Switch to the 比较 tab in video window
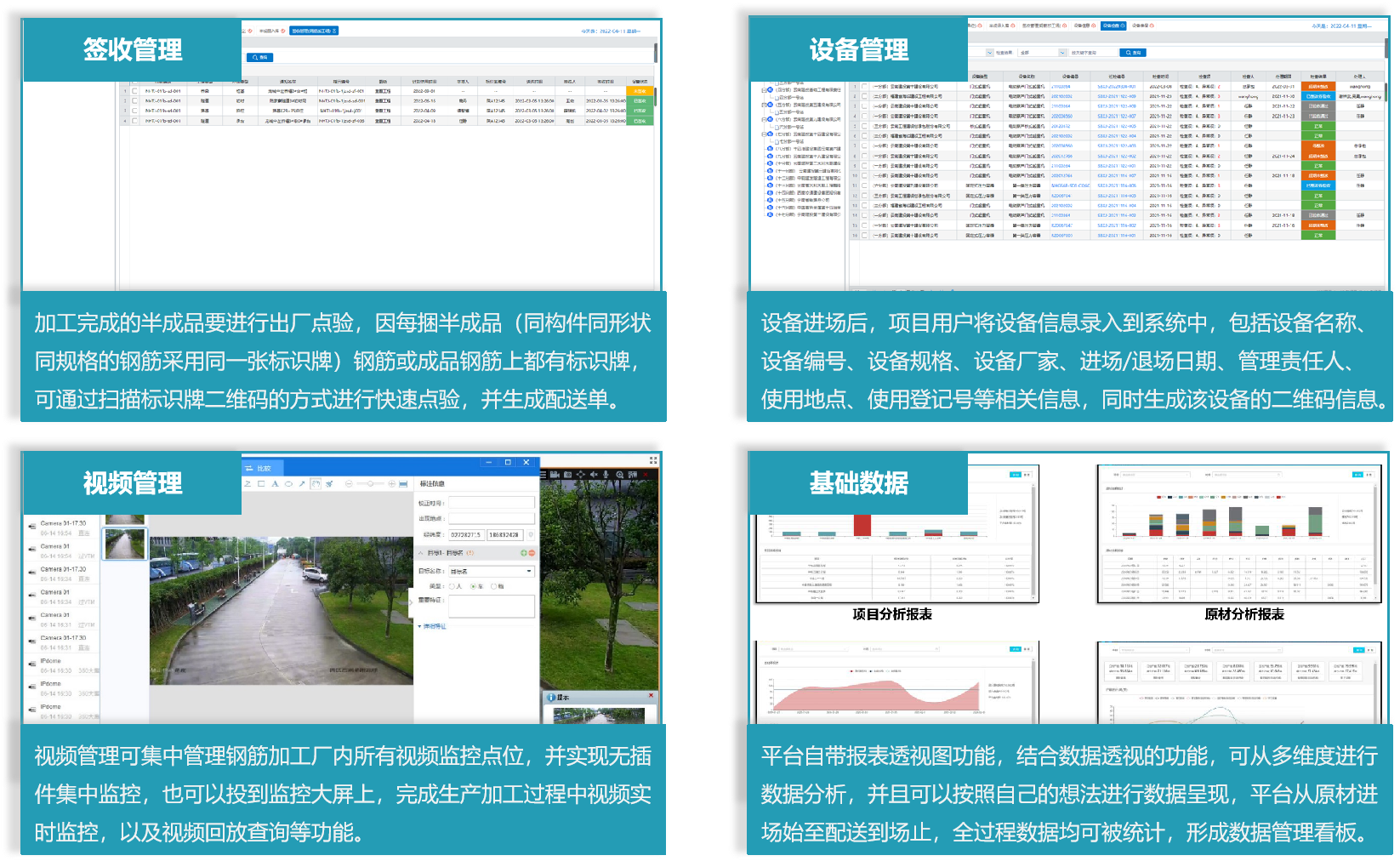The width and height of the screenshot is (1400, 861). pyautogui.click(x=259, y=468)
